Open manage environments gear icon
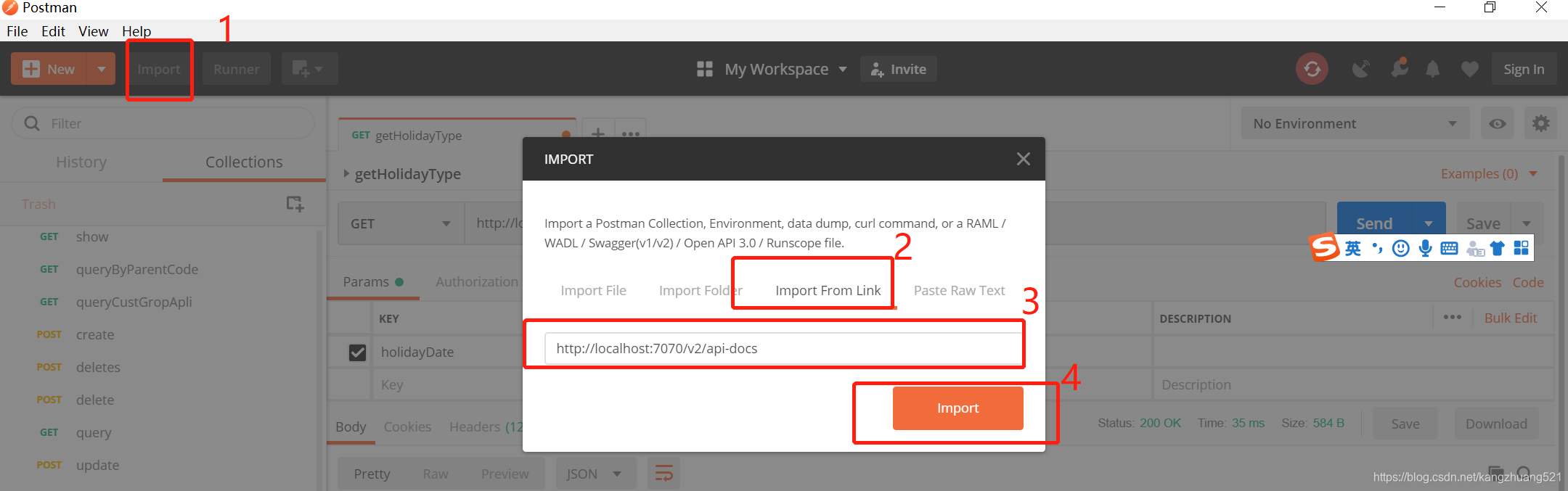Screen dimensions: 1568x491 click(1540, 123)
